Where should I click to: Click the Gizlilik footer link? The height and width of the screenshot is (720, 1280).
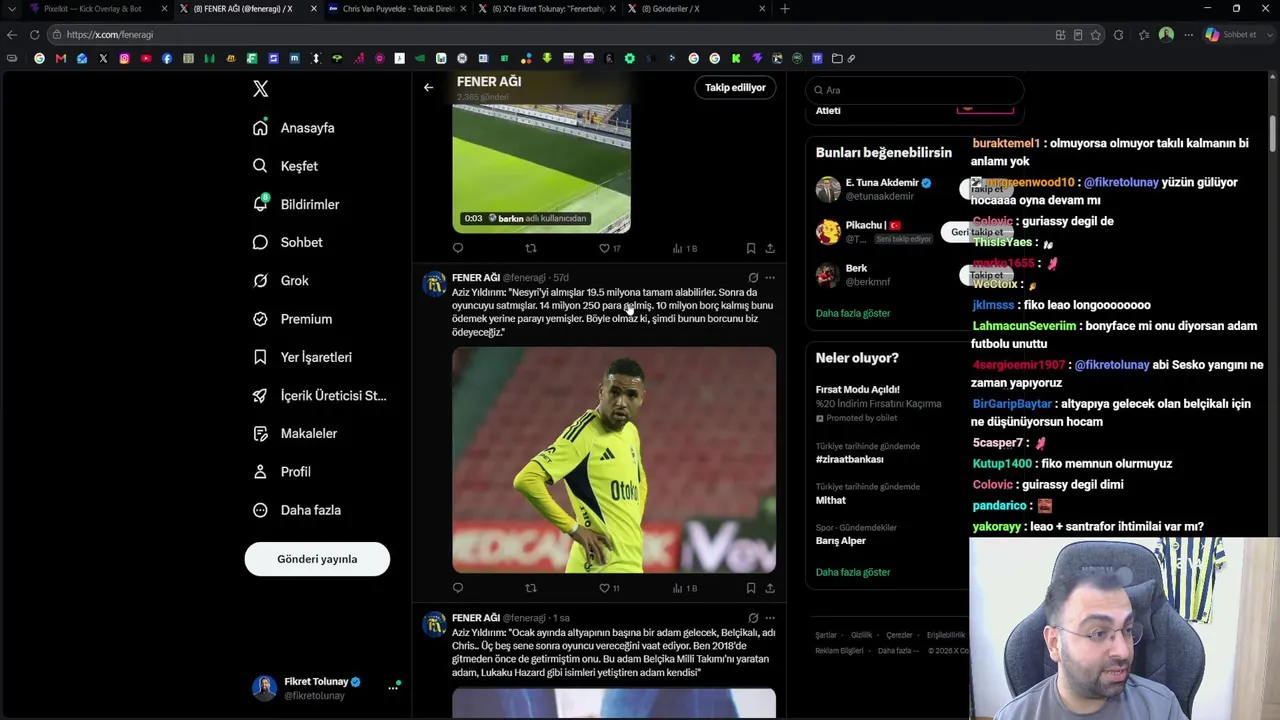[x=861, y=635]
